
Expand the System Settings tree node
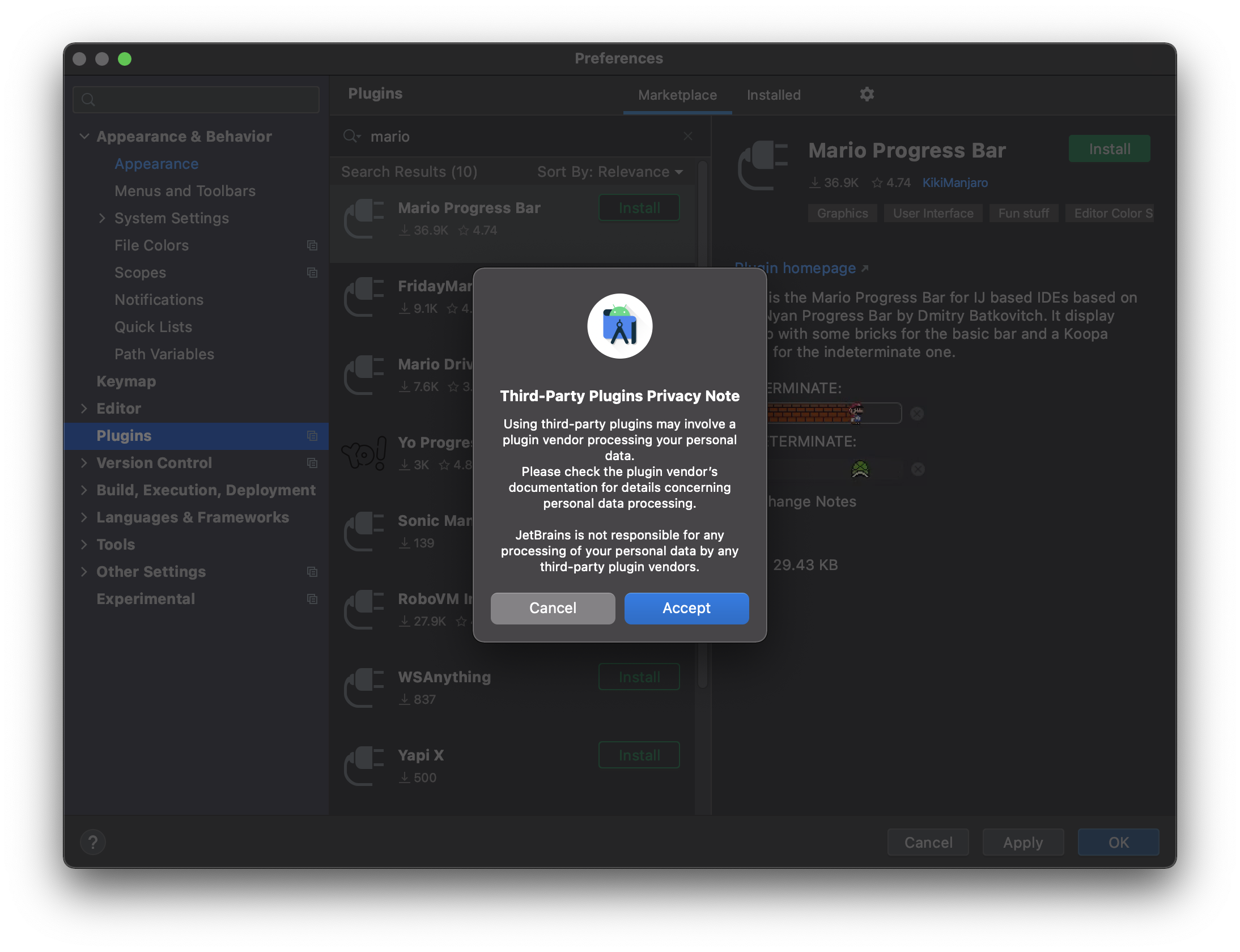tap(102, 218)
